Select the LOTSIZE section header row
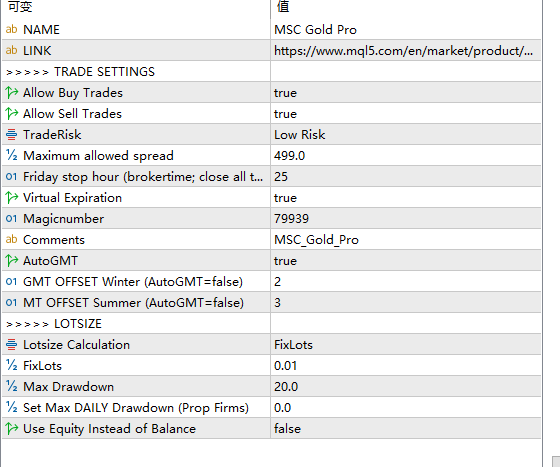 tap(271, 323)
